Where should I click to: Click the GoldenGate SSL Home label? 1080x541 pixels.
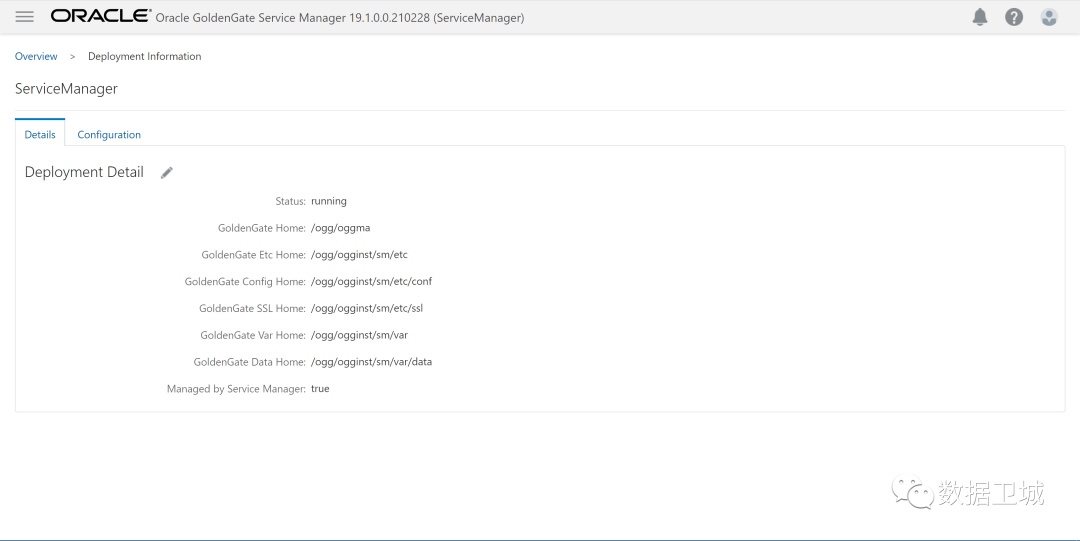pos(253,309)
